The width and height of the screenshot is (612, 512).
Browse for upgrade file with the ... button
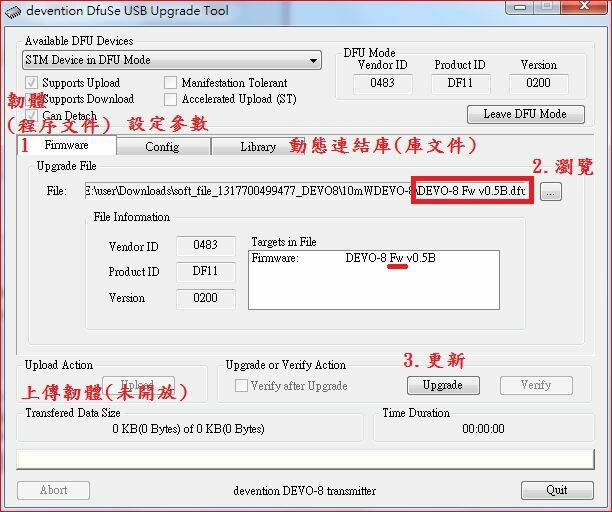551,192
